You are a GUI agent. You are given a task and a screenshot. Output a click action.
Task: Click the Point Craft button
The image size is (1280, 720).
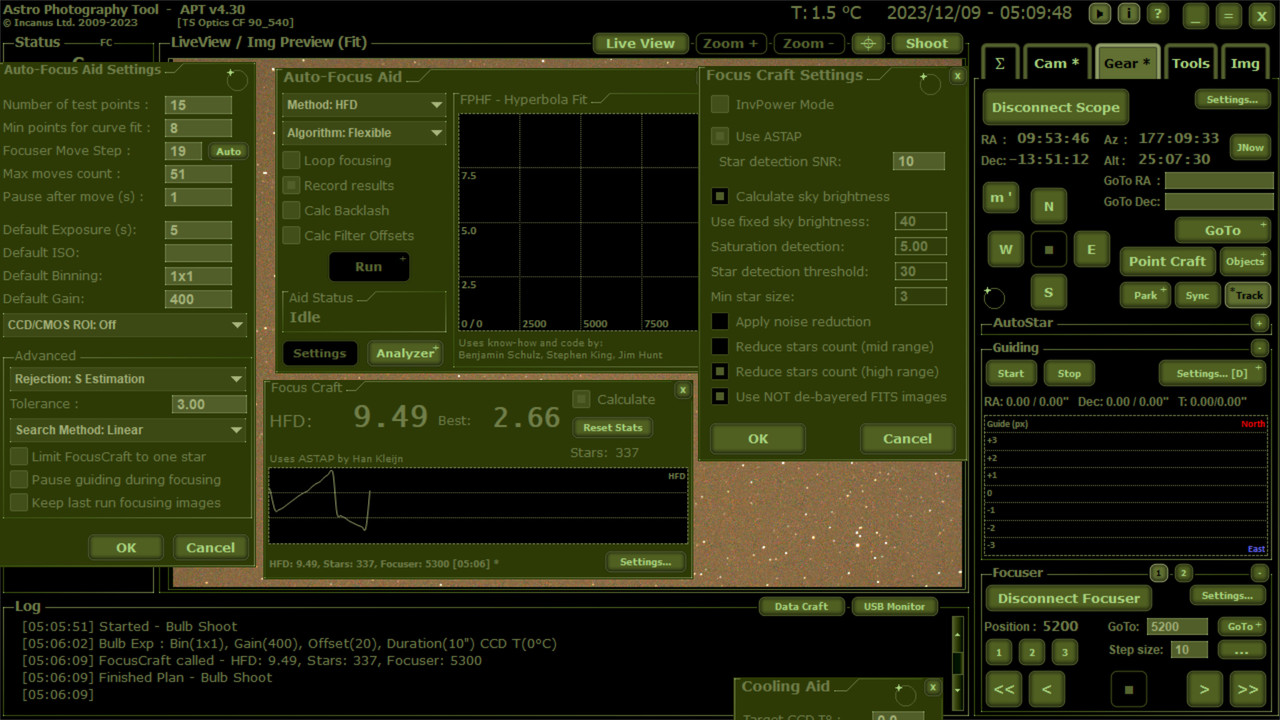(1167, 261)
